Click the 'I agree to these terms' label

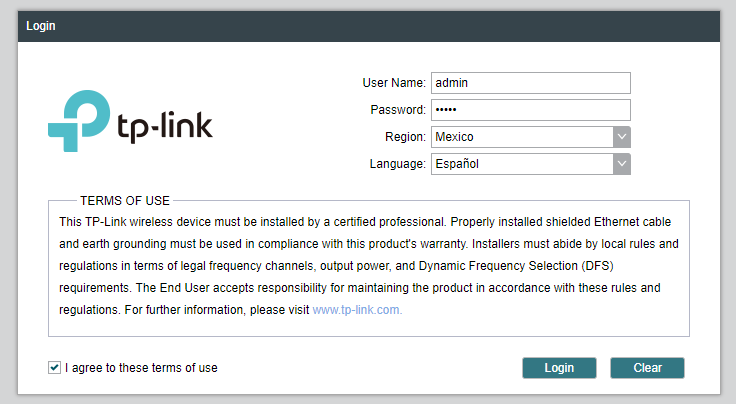pos(141,368)
